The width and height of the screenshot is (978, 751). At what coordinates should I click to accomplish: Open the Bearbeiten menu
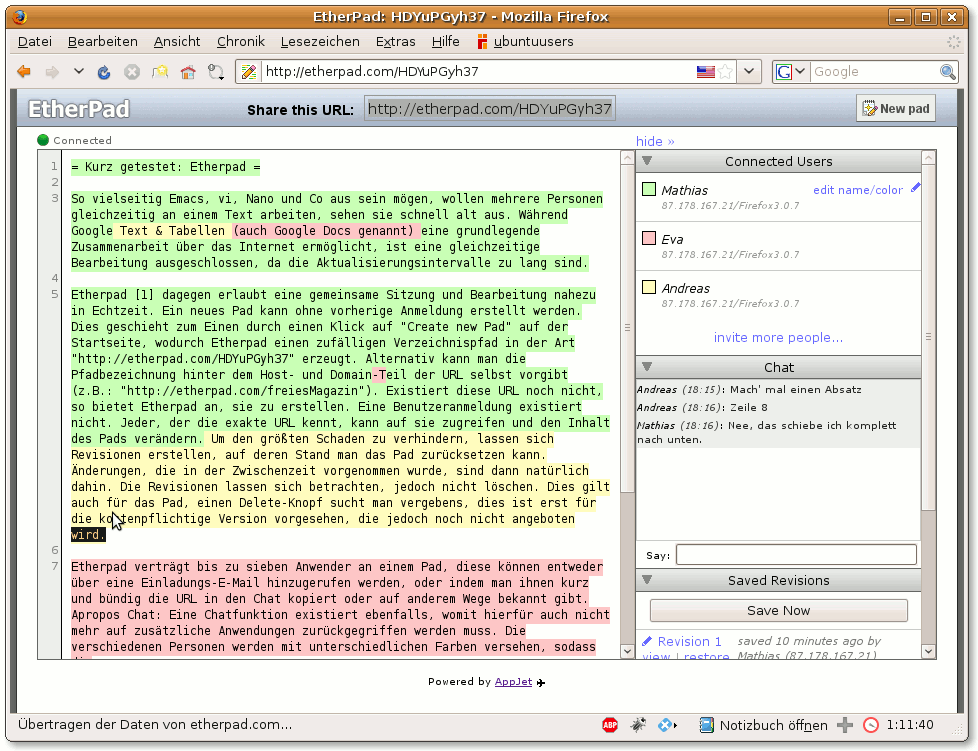[x=103, y=42]
